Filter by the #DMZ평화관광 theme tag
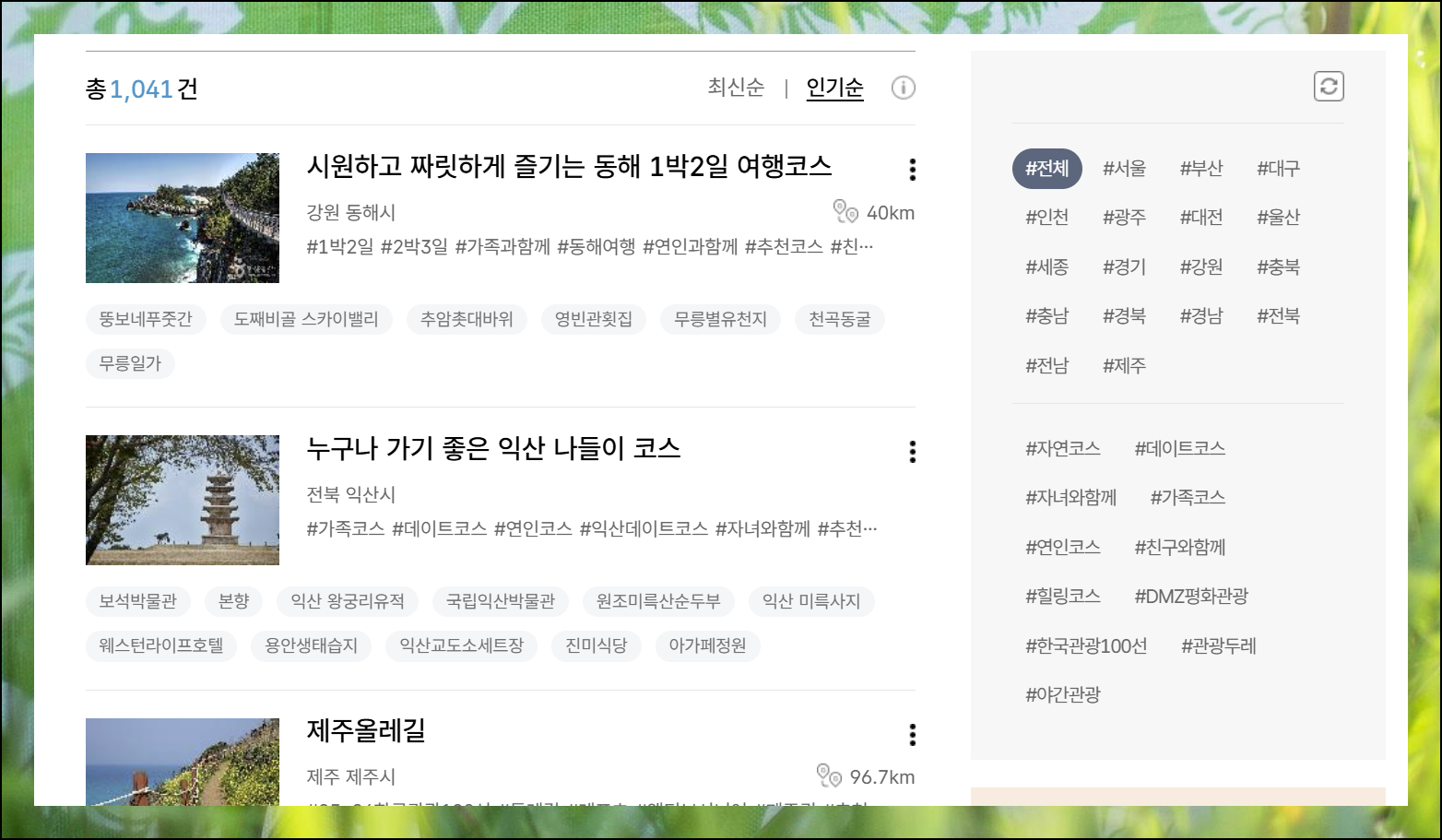This screenshot has width=1442, height=840. point(1191,597)
